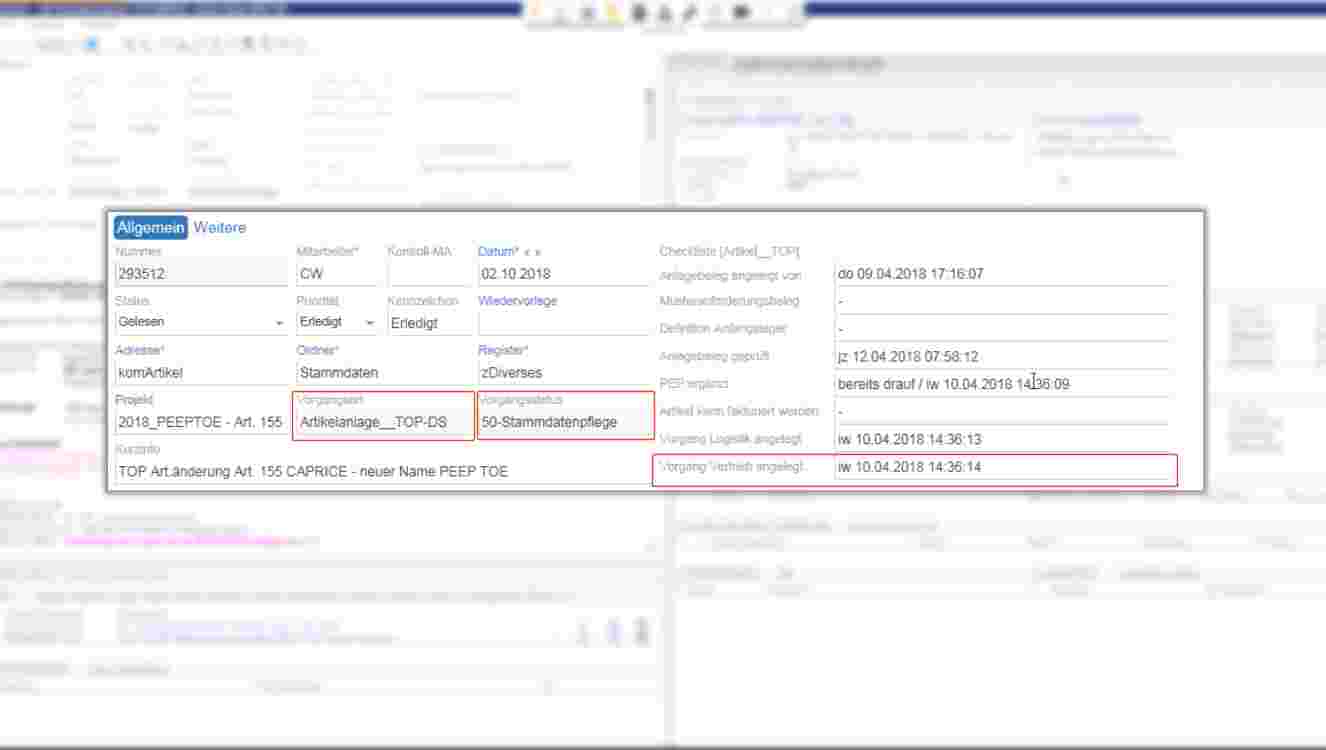Select the Nummer field containing 293512
The width and height of the screenshot is (1326, 750).
[200, 274]
